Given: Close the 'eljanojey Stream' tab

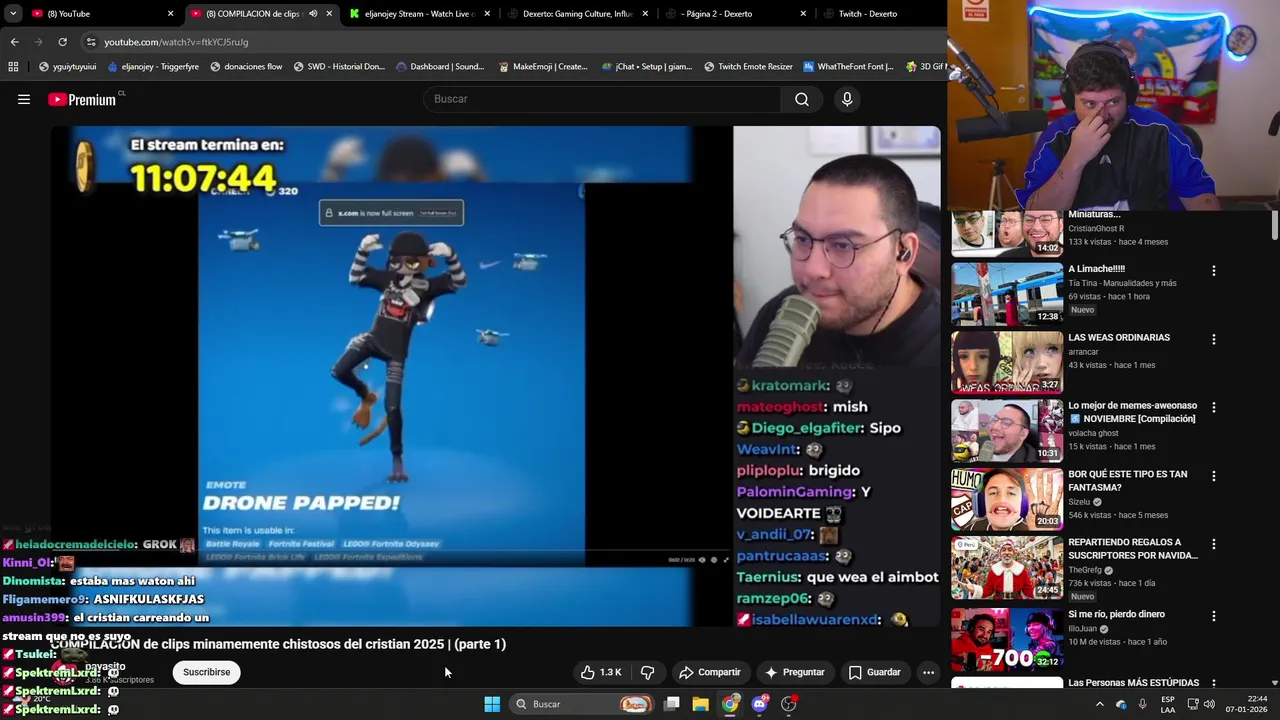Looking at the screenshot, I should (488, 14).
